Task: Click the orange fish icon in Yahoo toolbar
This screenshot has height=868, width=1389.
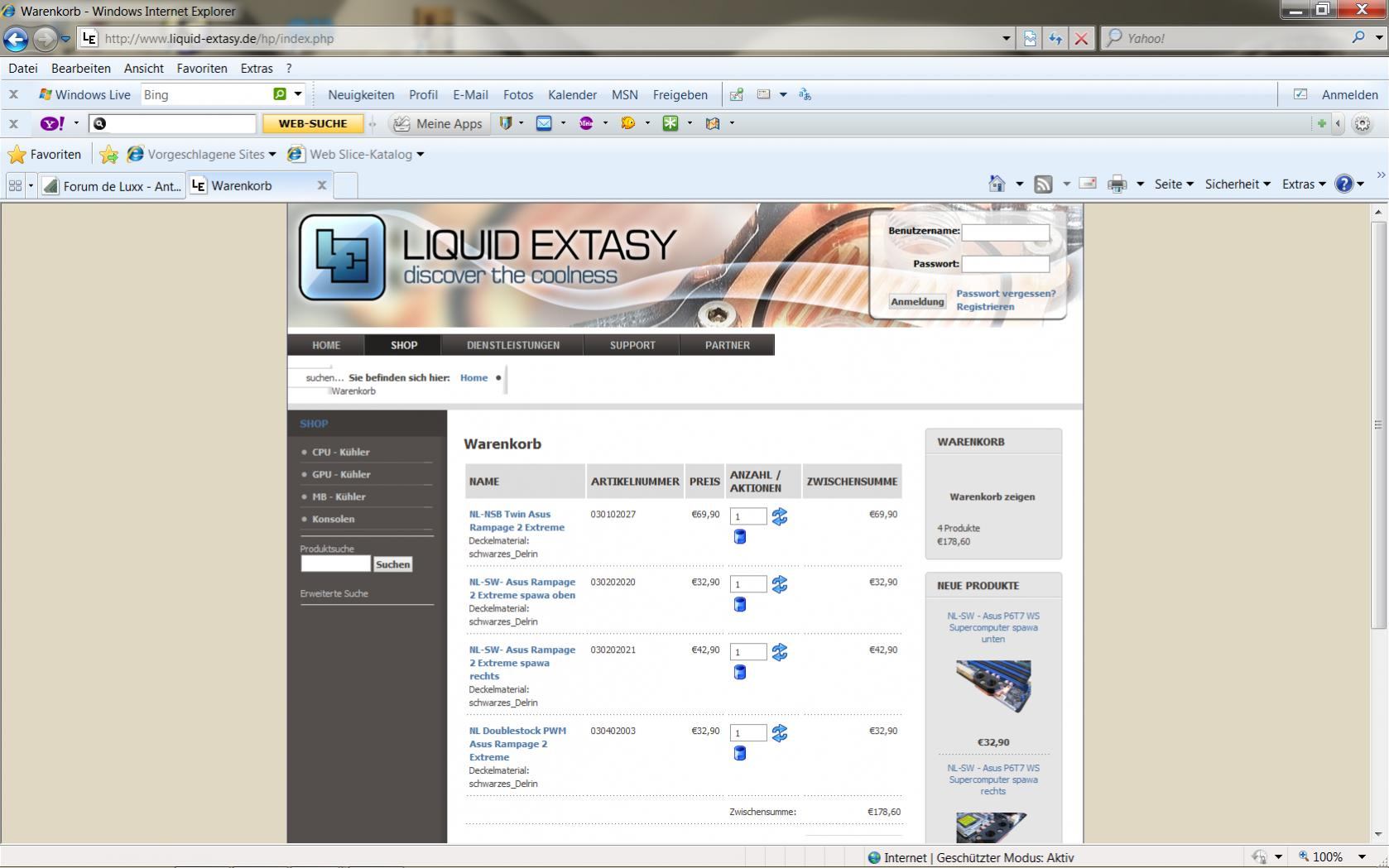Action: click(628, 123)
